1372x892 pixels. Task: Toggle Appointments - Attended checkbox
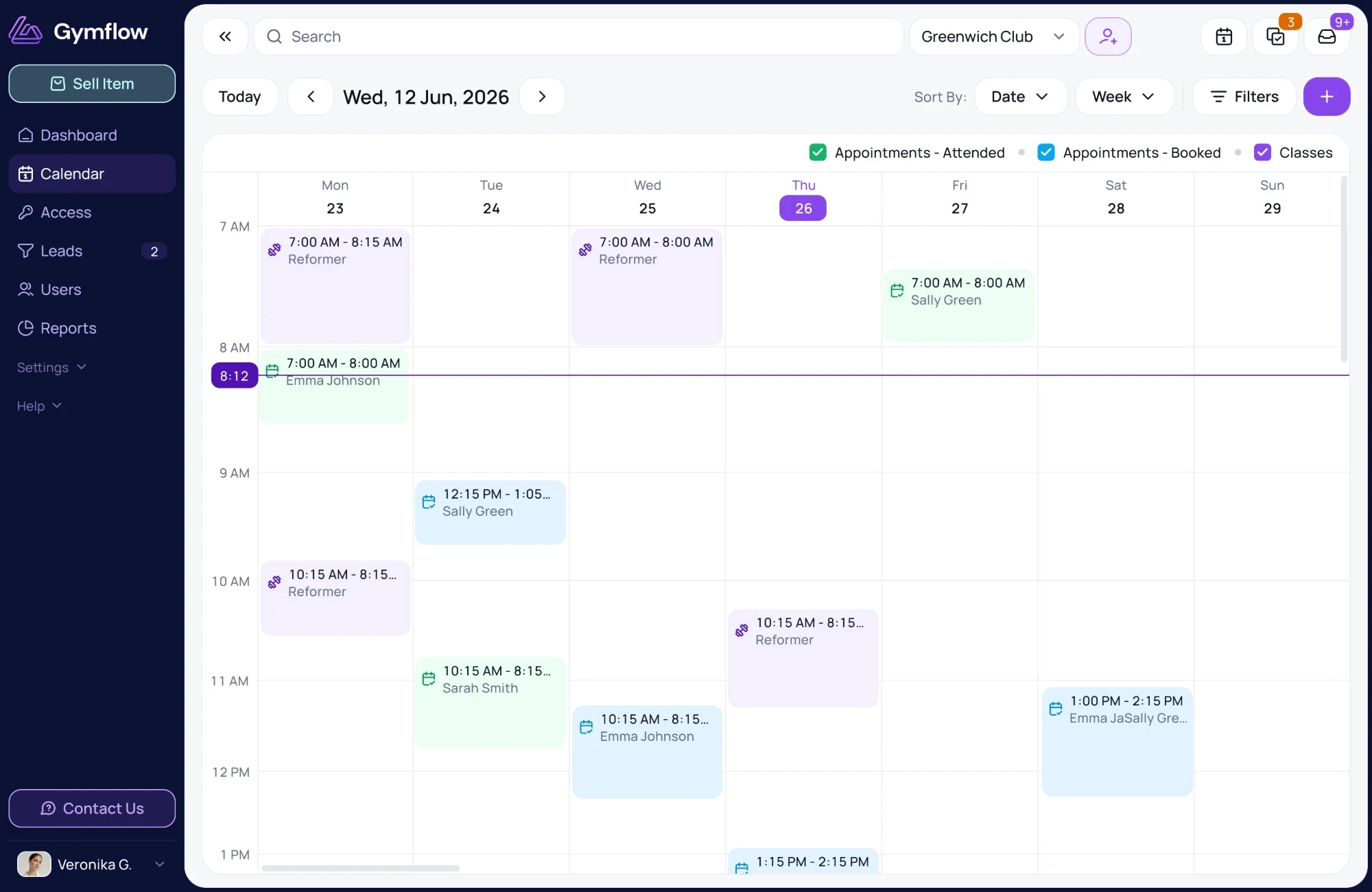pos(818,152)
